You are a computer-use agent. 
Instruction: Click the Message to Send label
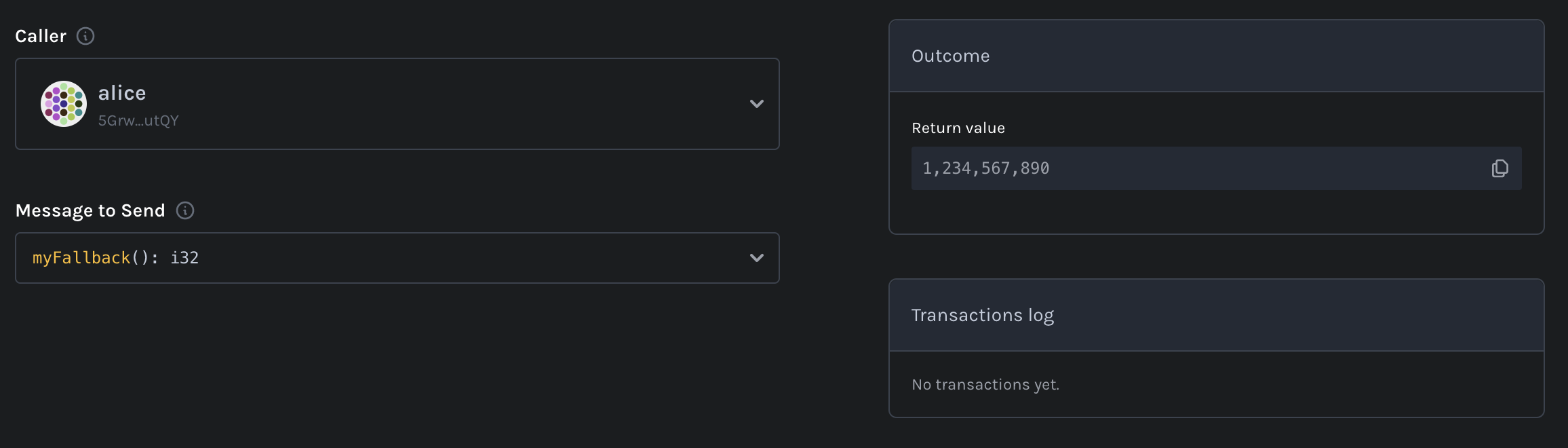pos(90,210)
